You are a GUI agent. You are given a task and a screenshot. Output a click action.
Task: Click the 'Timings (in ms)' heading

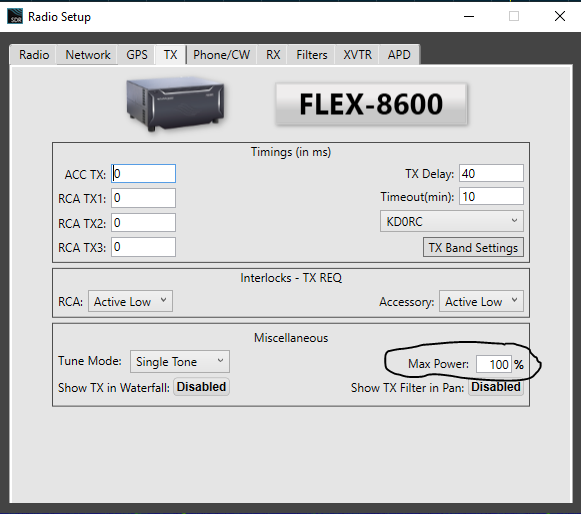pyautogui.click(x=291, y=152)
